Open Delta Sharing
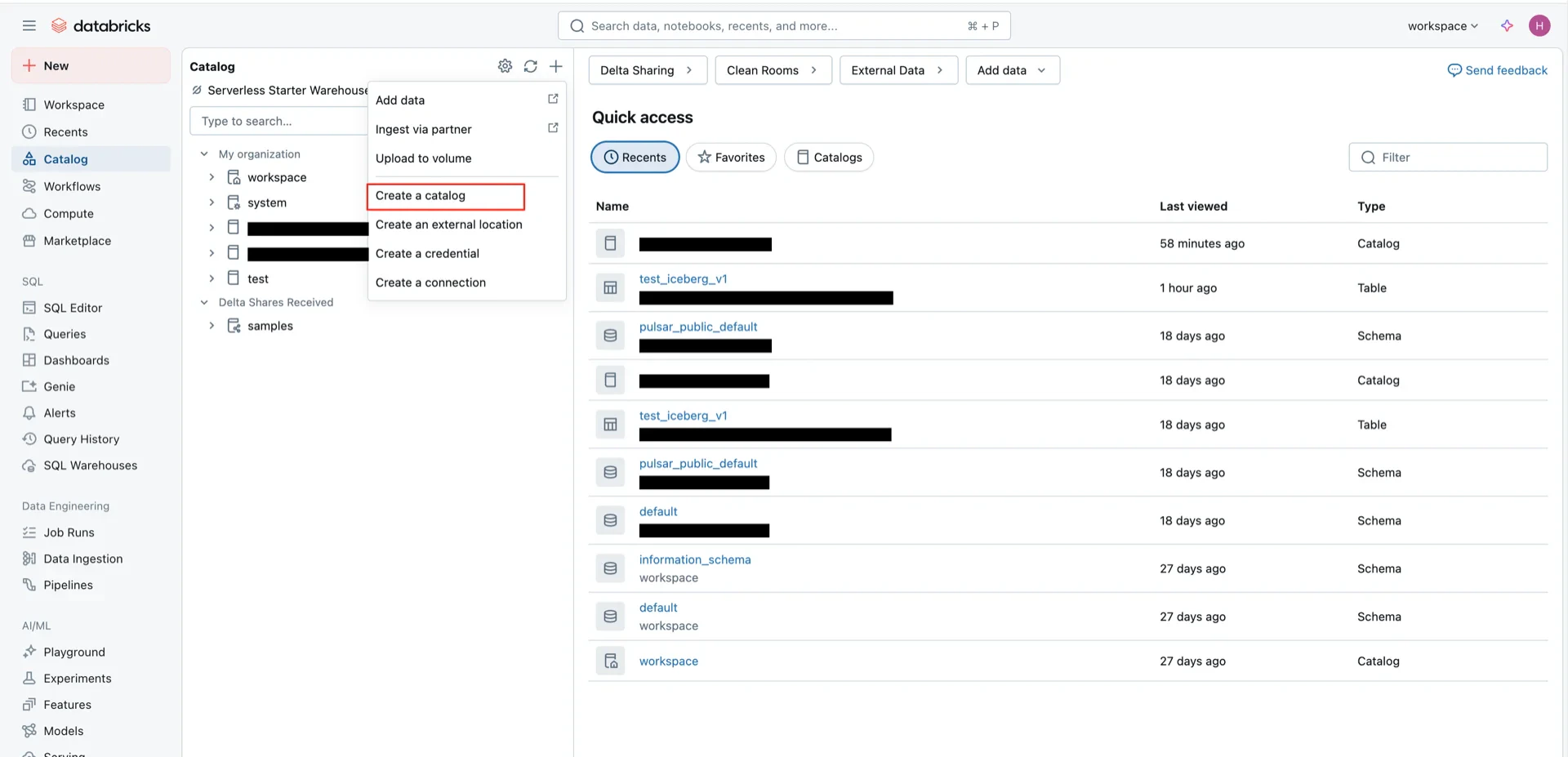Viewport: 1568px width, 757px height. (648, 70)
